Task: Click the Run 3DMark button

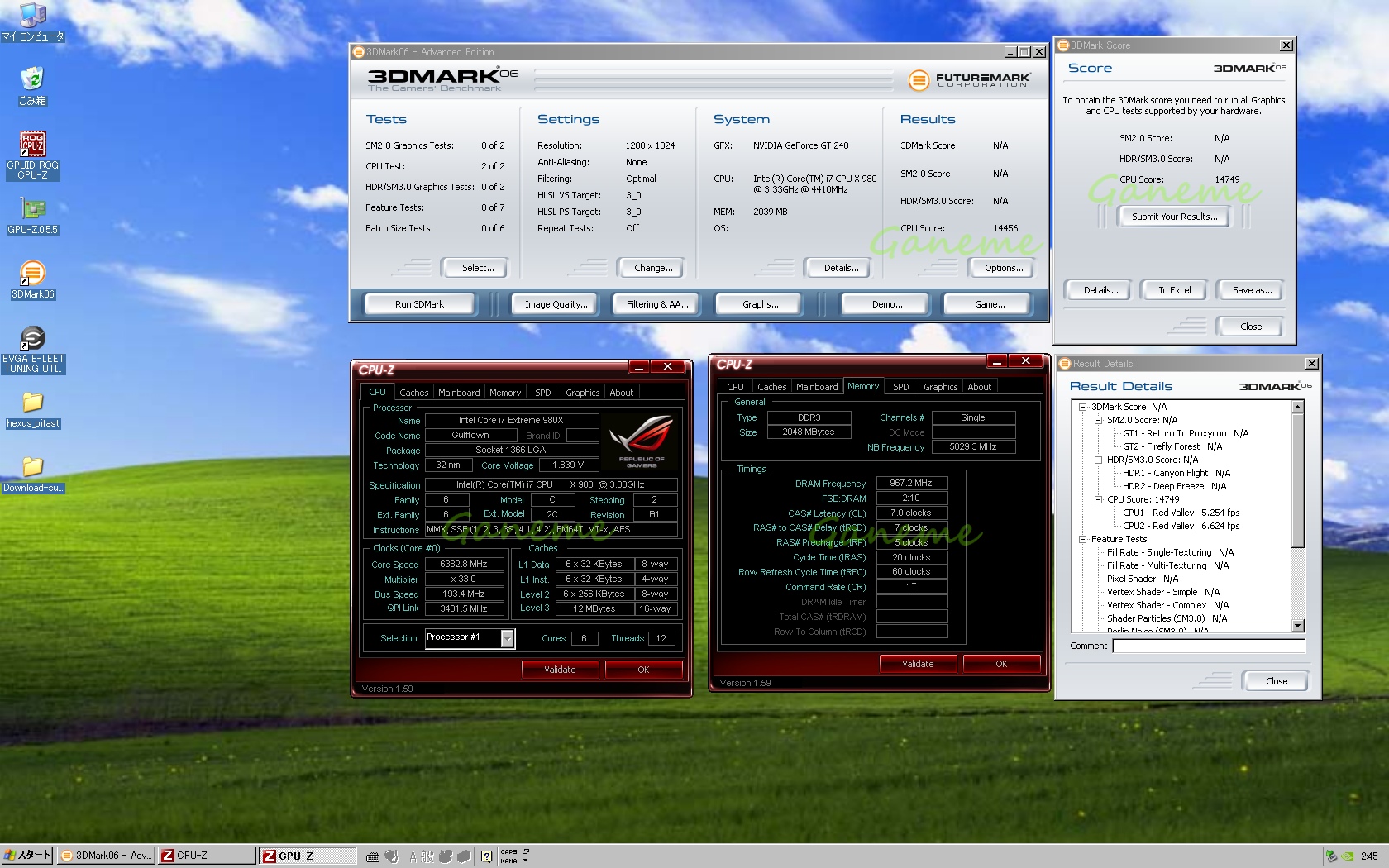Action: click(419, 304)
